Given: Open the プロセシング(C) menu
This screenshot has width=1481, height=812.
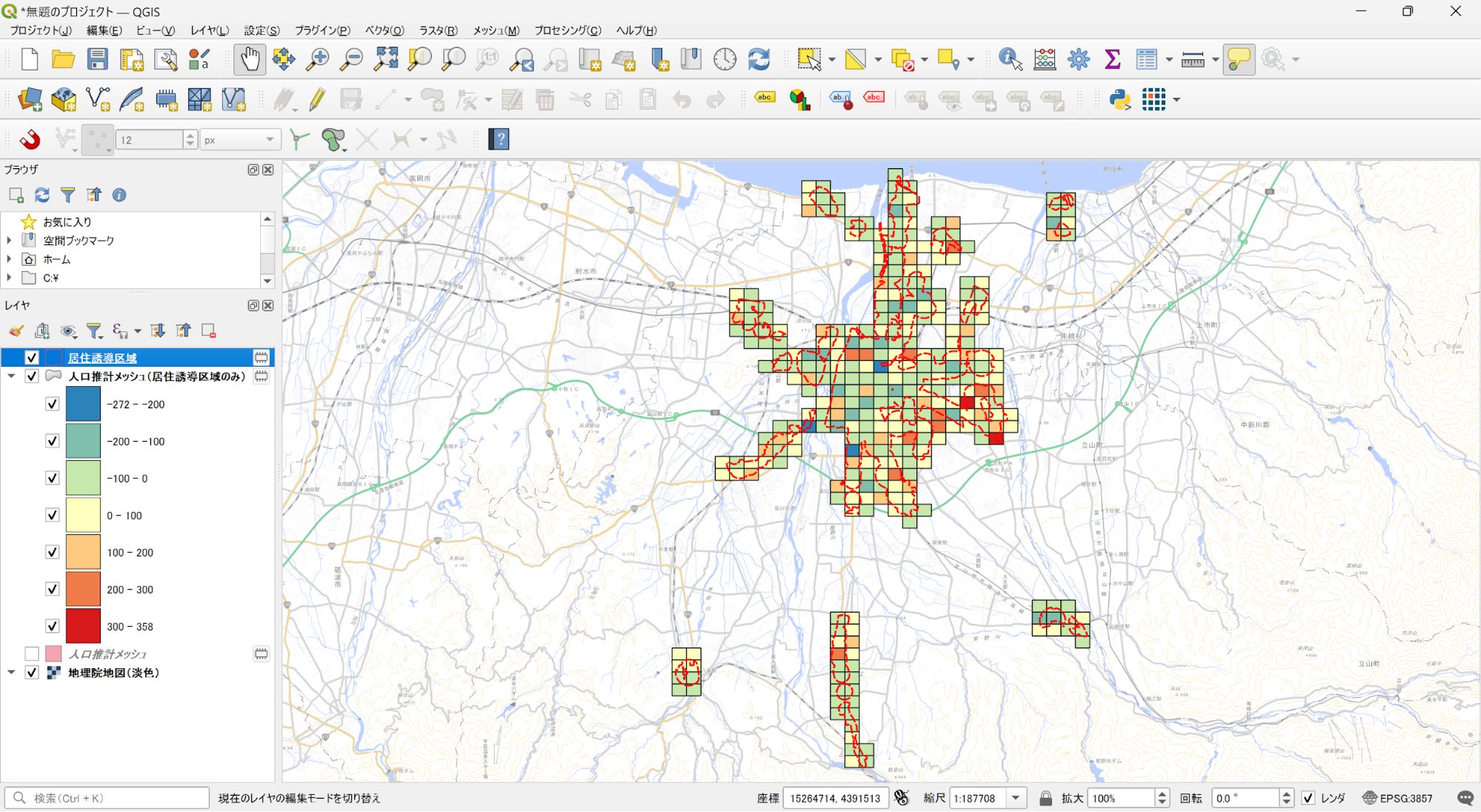Looking at the screenshot, I should (x=568, y=30).
